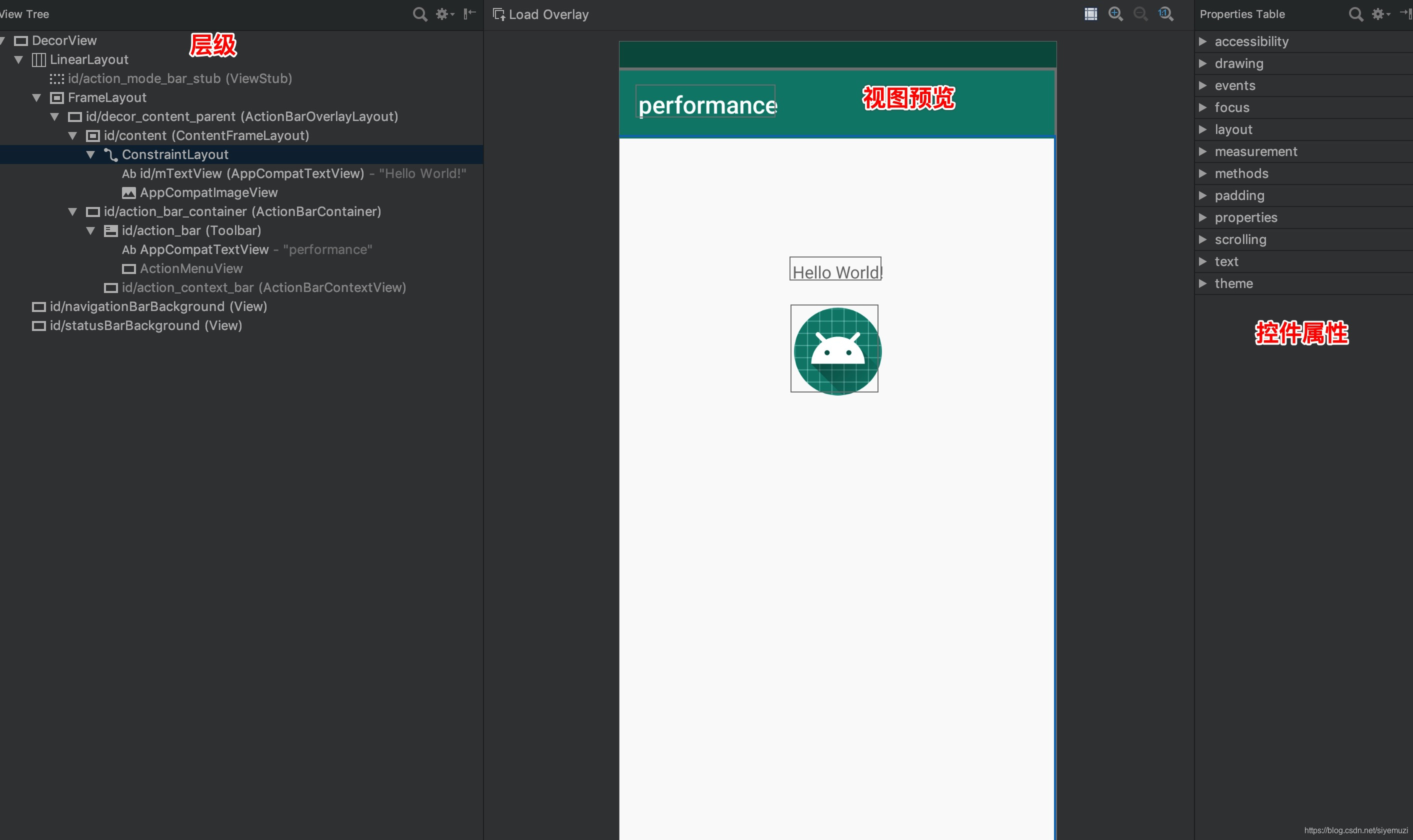Viewport: 1413px width, 840px height.
Task: Click the hide View Tree panel icon
Action: coord(469,14)
